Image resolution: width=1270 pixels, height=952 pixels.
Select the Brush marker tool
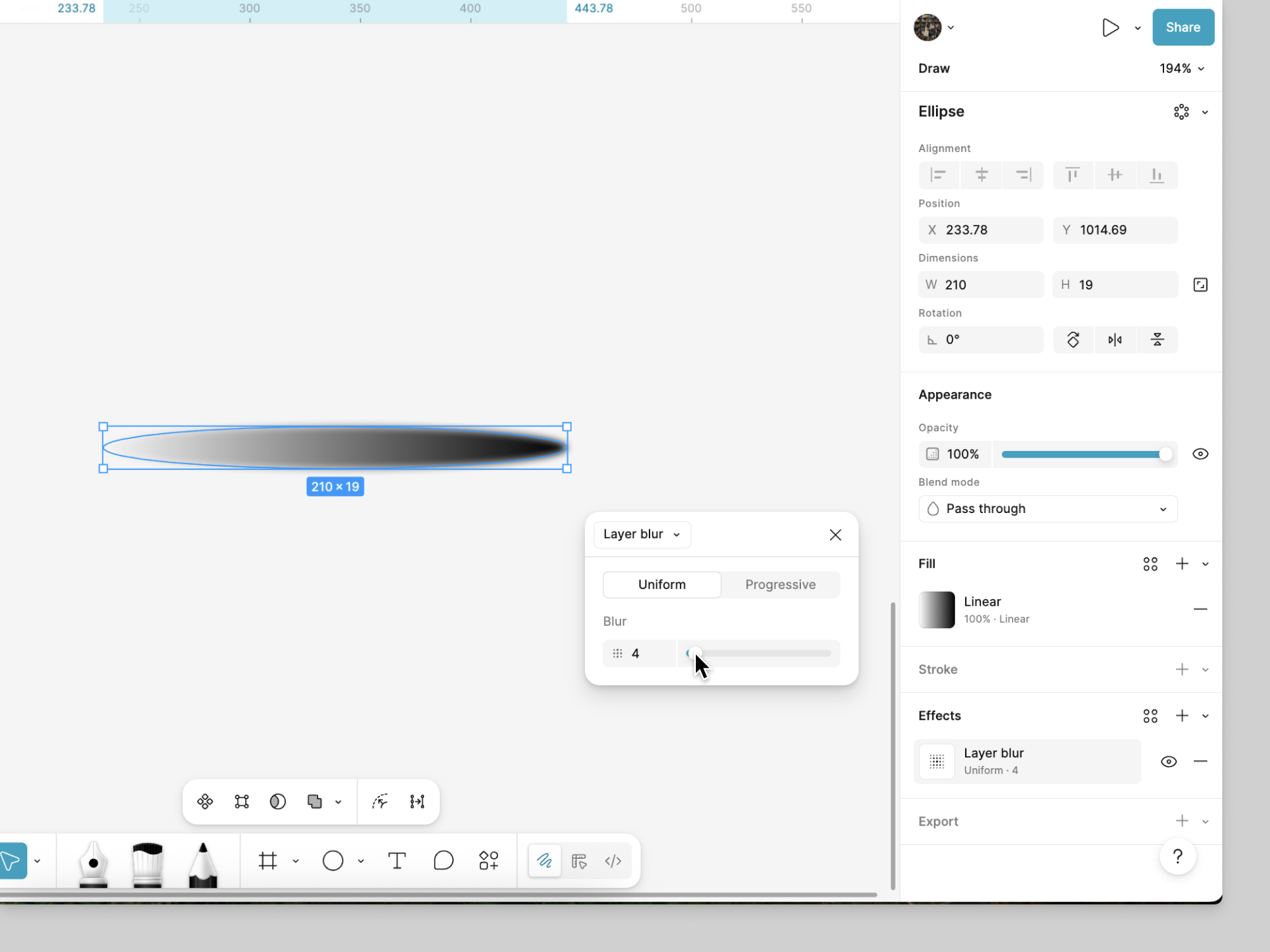coord(148,863)
